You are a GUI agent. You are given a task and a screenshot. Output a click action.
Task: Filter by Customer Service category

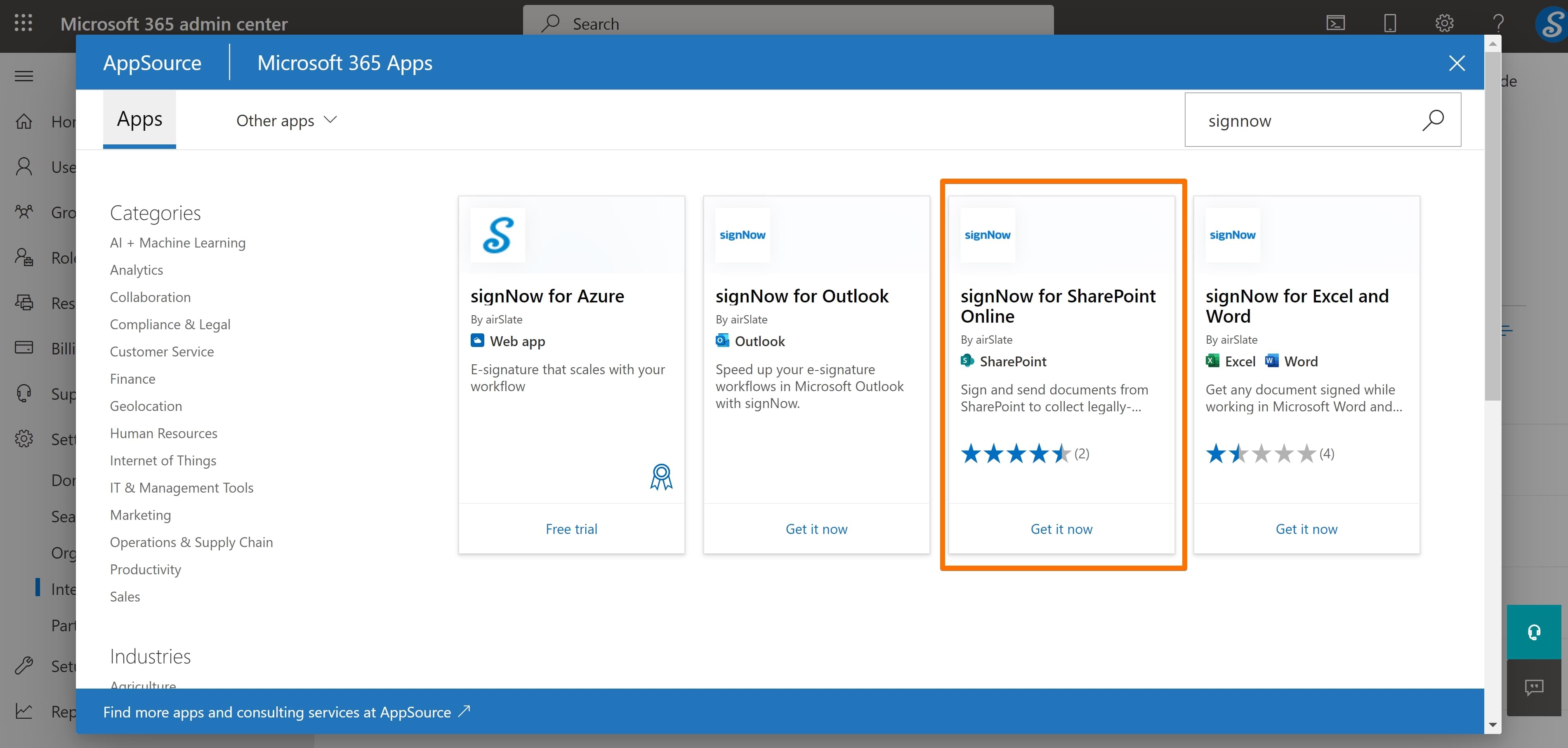tap(161, 351)
